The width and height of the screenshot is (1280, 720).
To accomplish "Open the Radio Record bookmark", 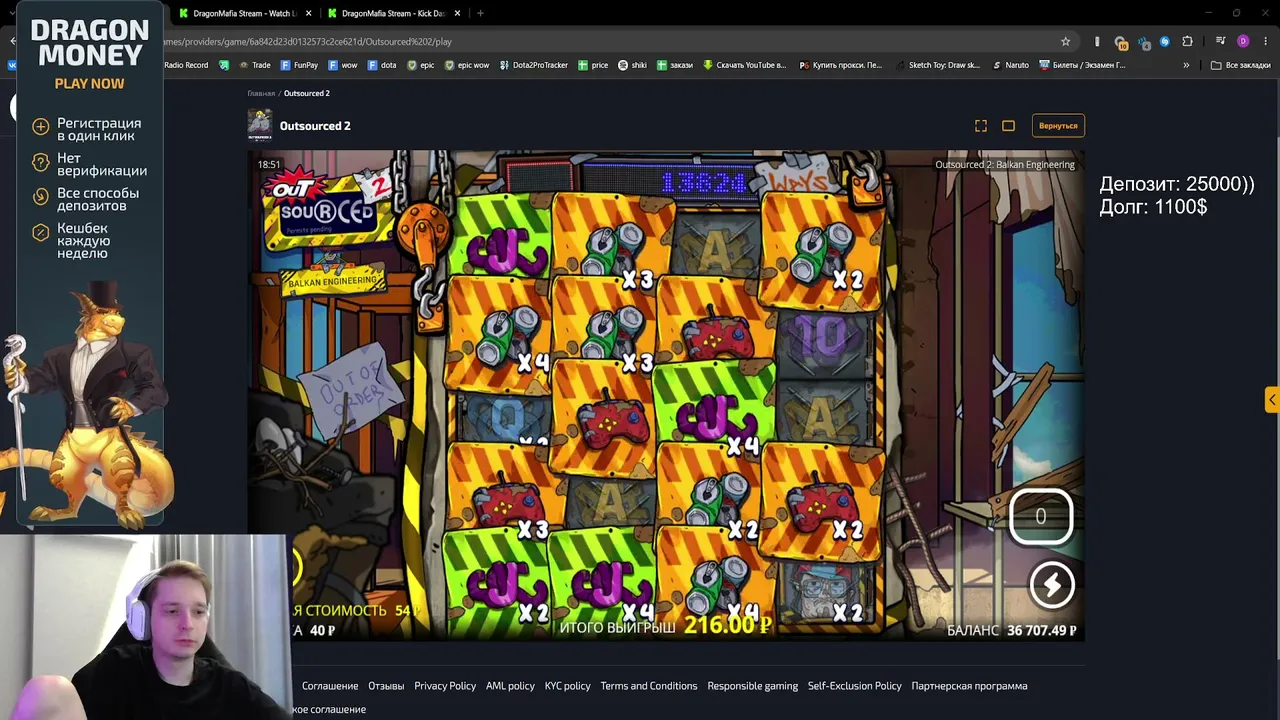I will [186, 65].
